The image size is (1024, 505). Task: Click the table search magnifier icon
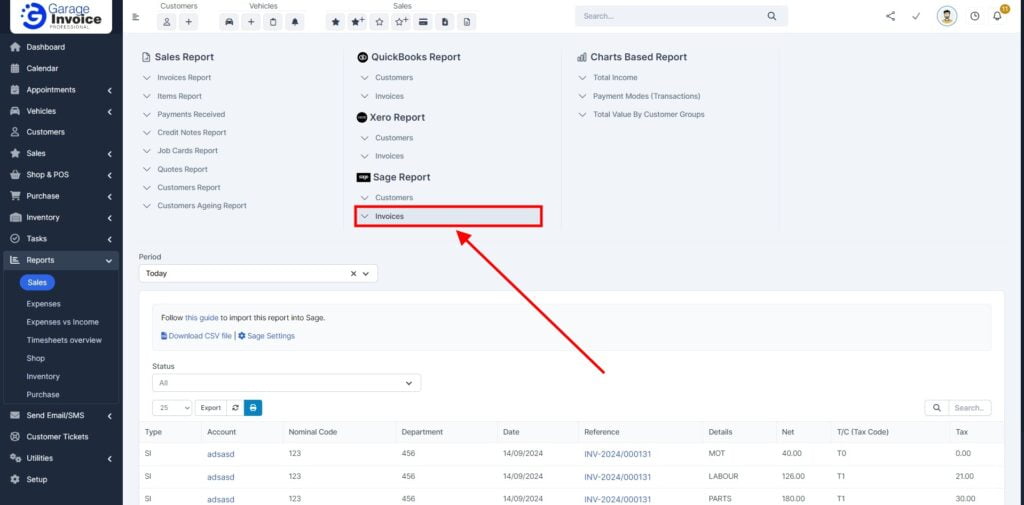(936, 408)
